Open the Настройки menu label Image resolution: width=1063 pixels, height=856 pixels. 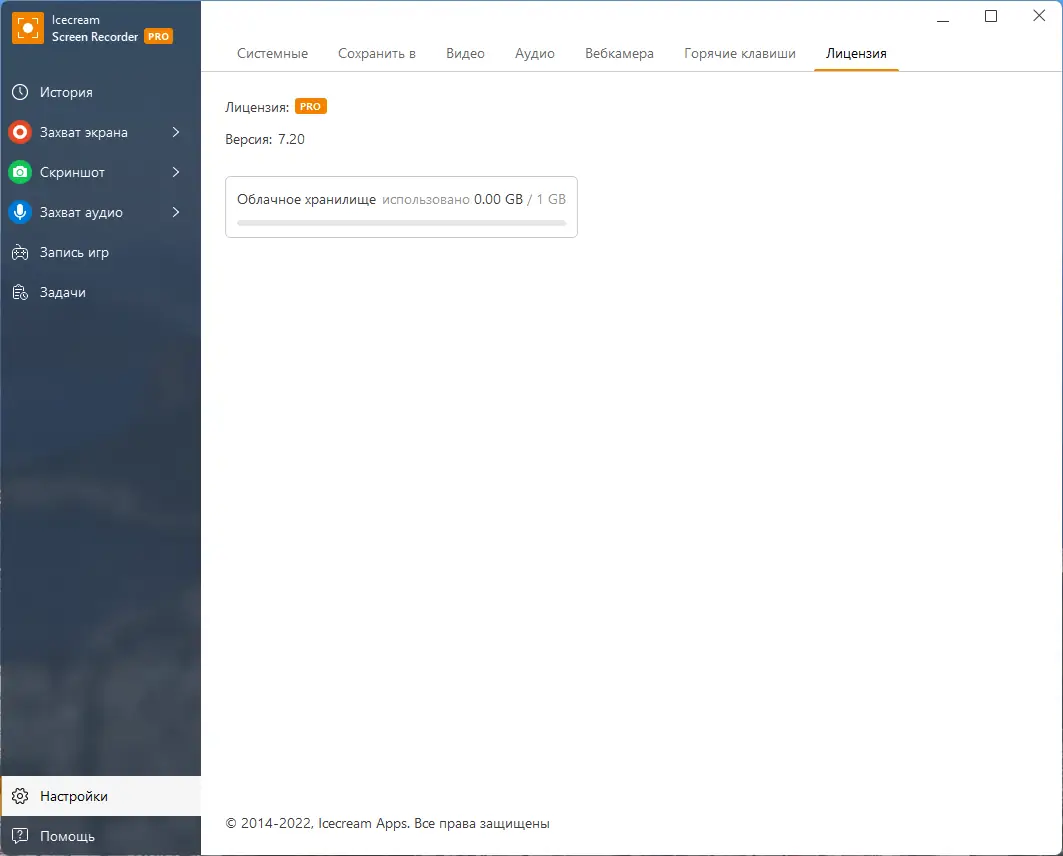74,796
